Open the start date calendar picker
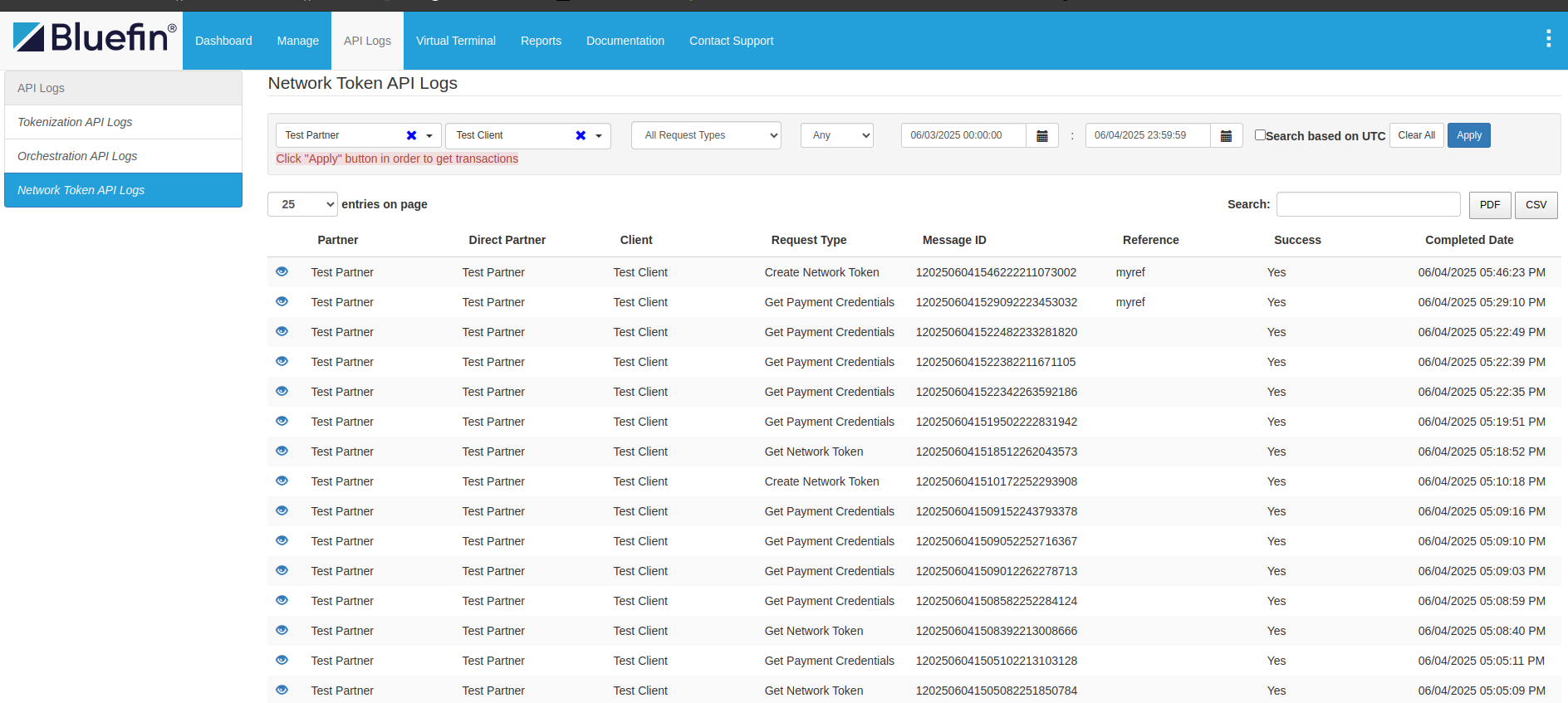1568x703 pixels. (x=1042, y=135)
